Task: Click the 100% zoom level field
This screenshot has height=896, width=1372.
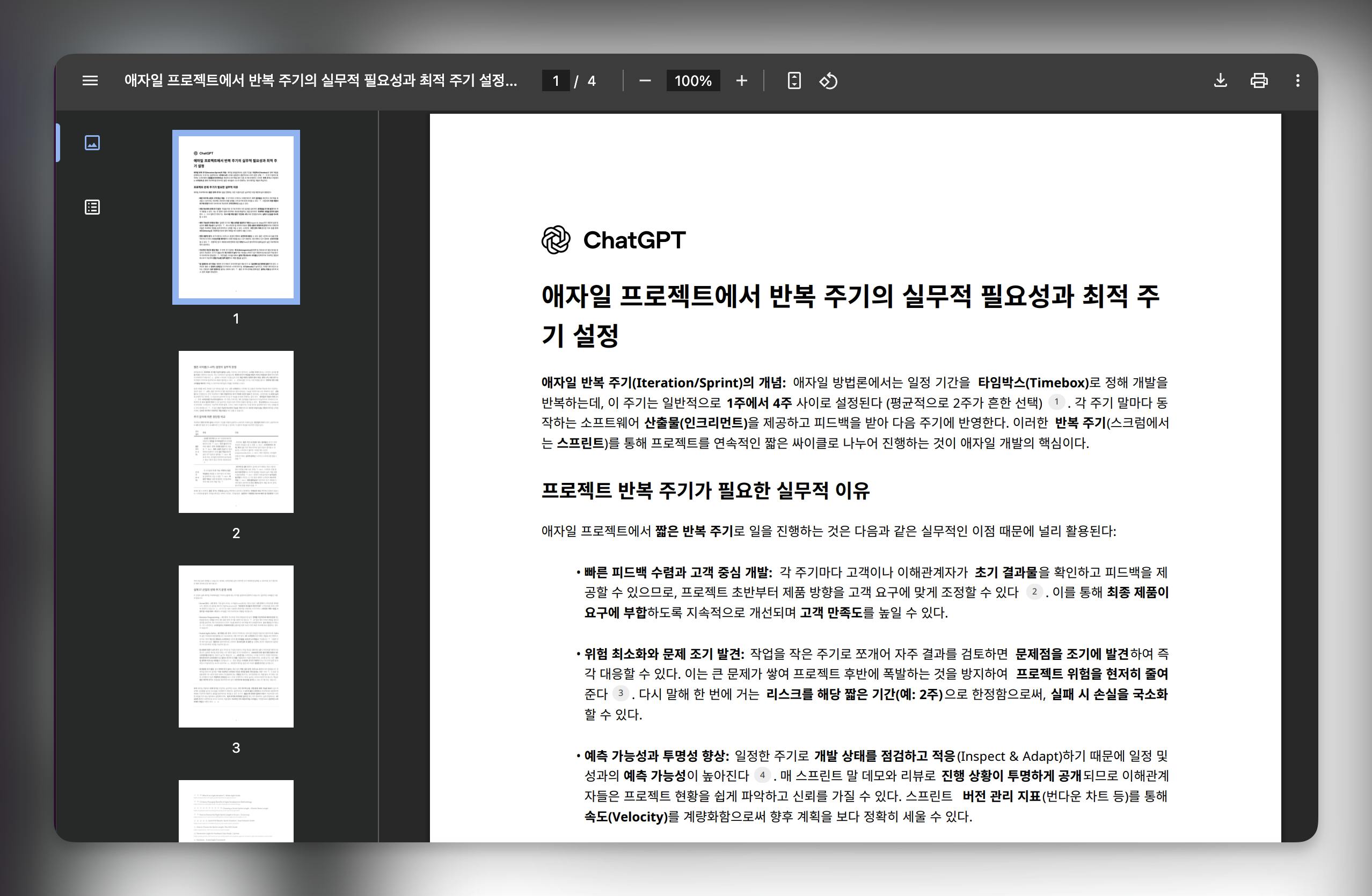Action: point(693,80)
